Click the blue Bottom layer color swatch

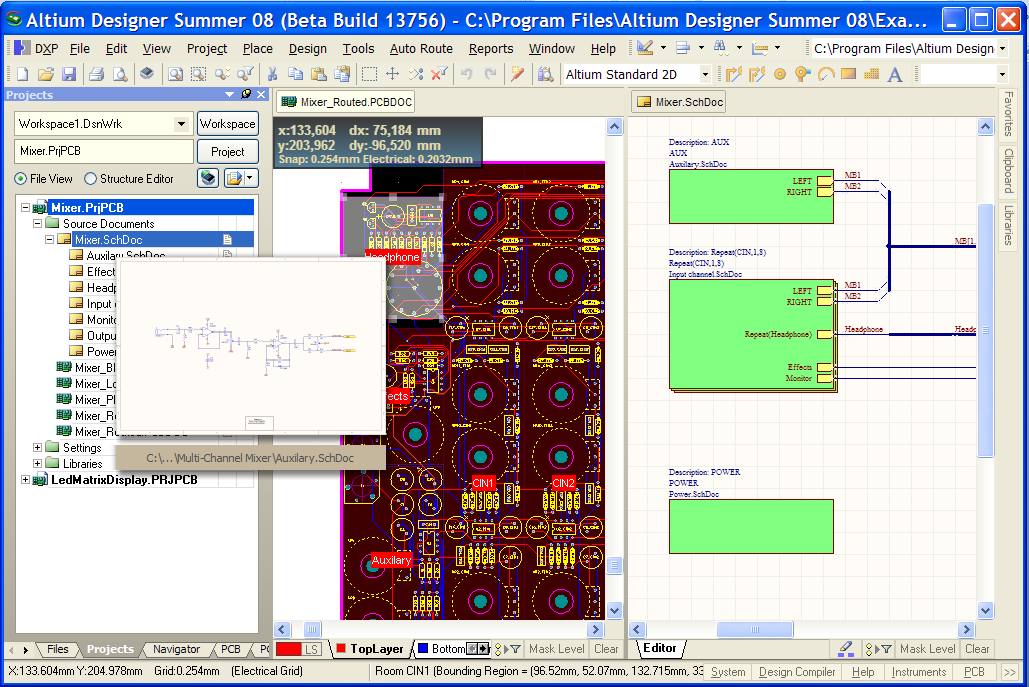click(423, 648)
